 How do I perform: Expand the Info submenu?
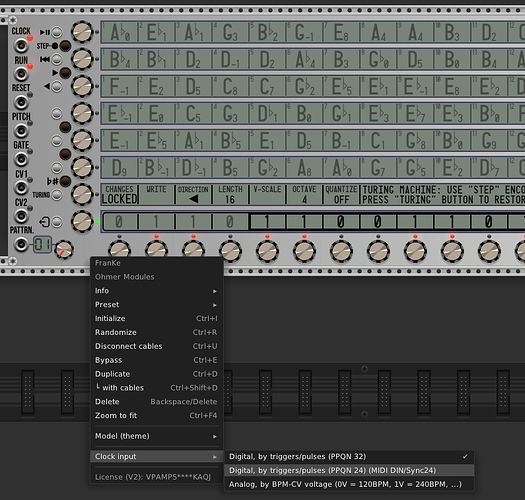click(156, 291)
